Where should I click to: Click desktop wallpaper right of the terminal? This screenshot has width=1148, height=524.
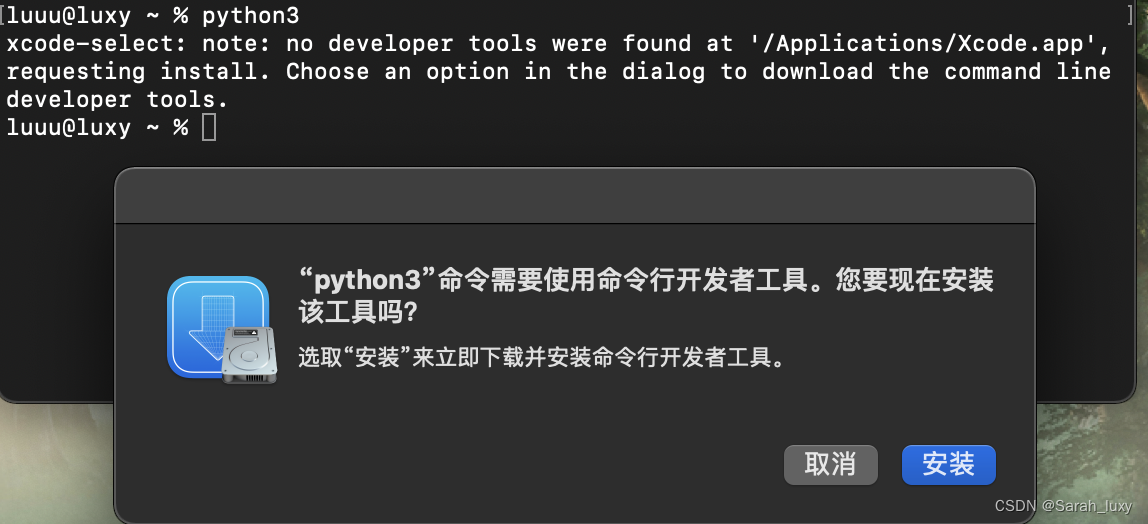click(x=1142, y=220)
